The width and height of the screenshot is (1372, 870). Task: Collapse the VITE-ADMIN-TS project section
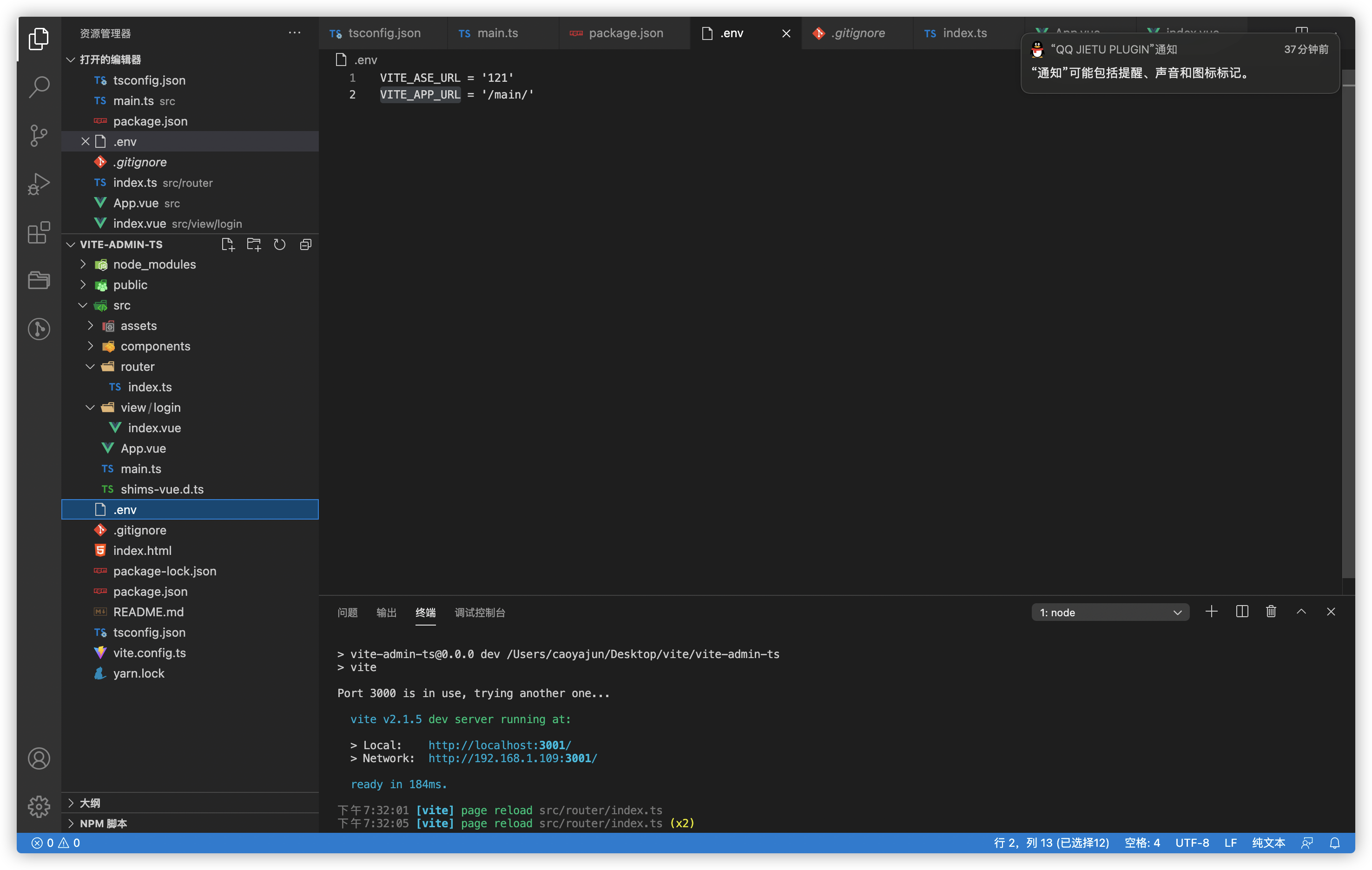point(71,244)
